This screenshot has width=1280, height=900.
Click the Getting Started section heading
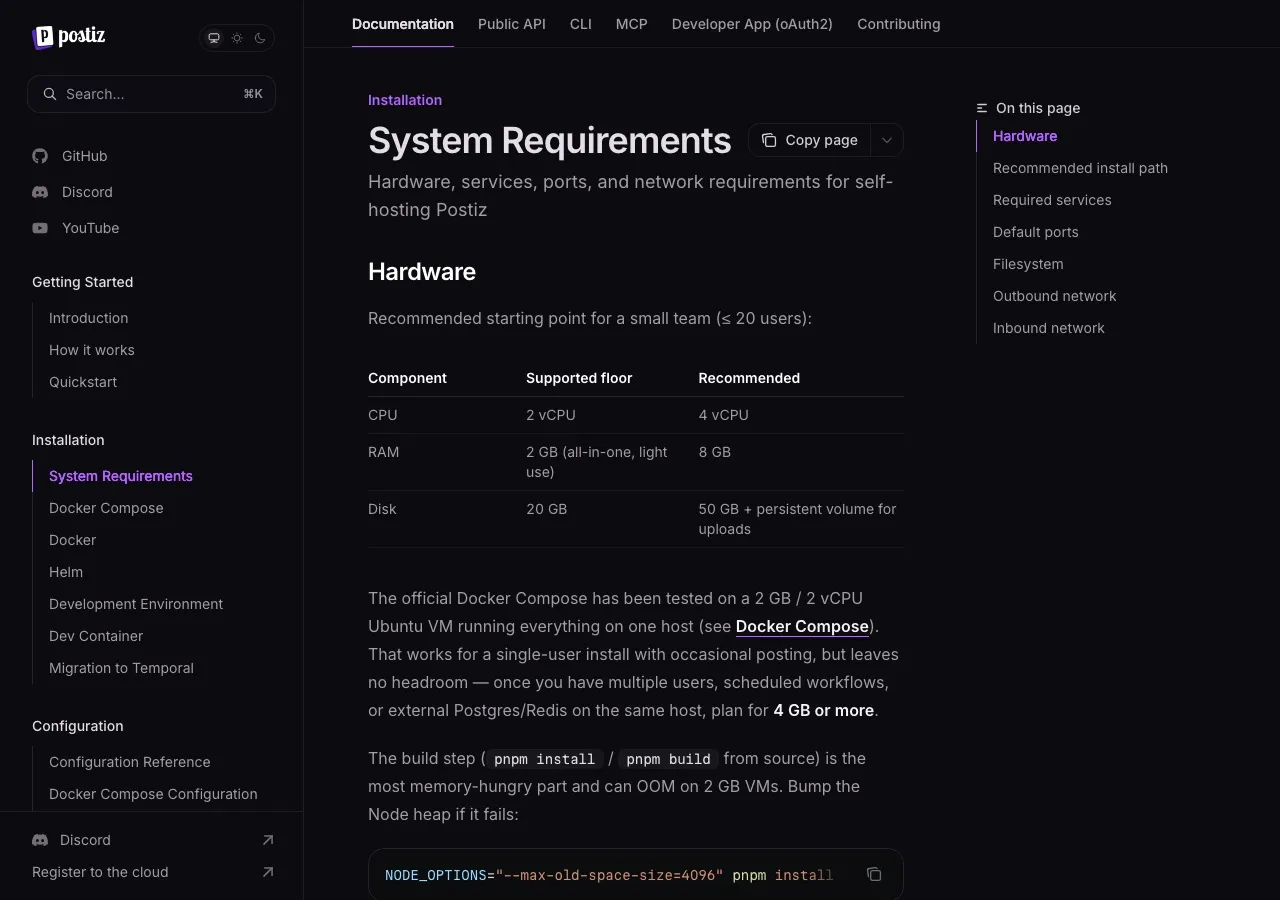pos(82,282)
